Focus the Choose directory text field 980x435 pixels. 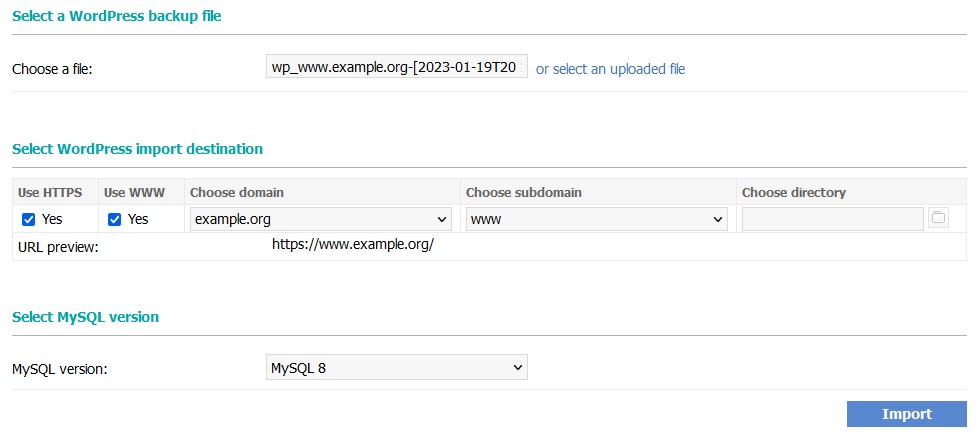(832, 219)
